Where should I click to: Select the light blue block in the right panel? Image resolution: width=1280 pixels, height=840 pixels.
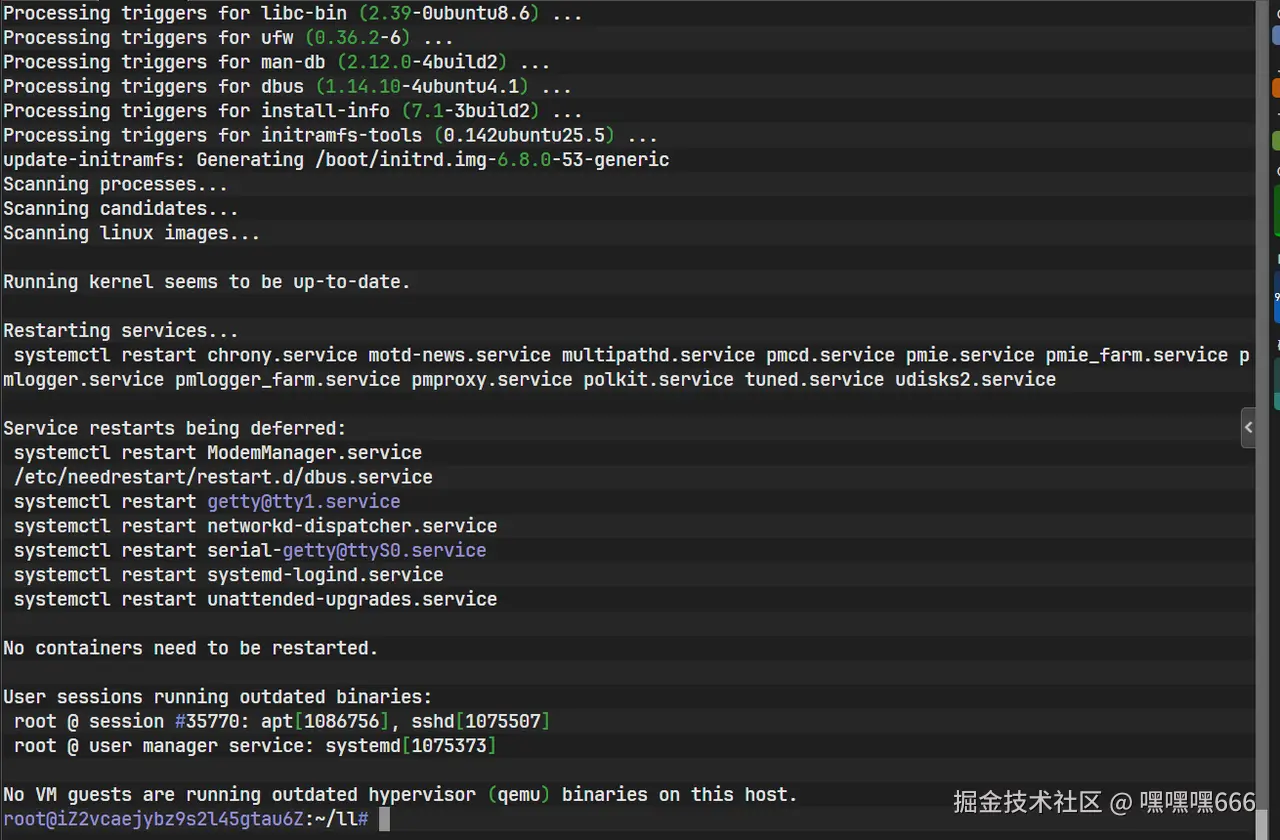(x=1276, y=36)
